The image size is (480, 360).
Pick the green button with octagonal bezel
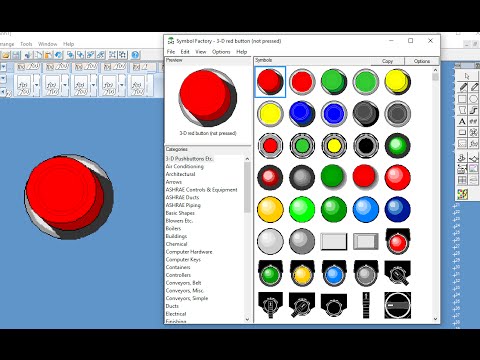pyautogui.click(x=302, y=146)
